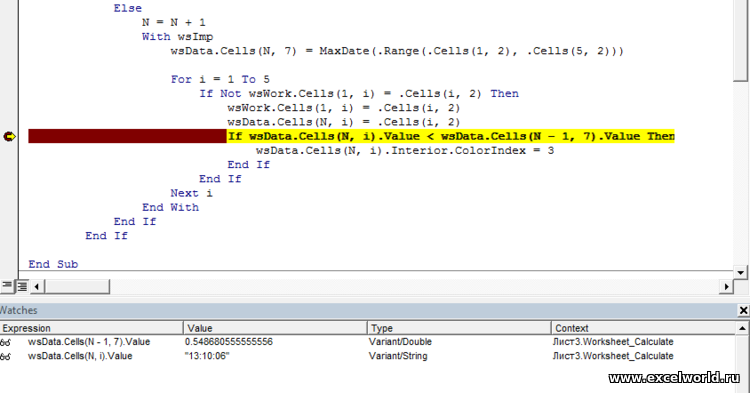Select watch wsData.Cells(N - 1, 7).Value row
Screen dimensions: 750x393
pyautogui.click(x=368, y=342)
